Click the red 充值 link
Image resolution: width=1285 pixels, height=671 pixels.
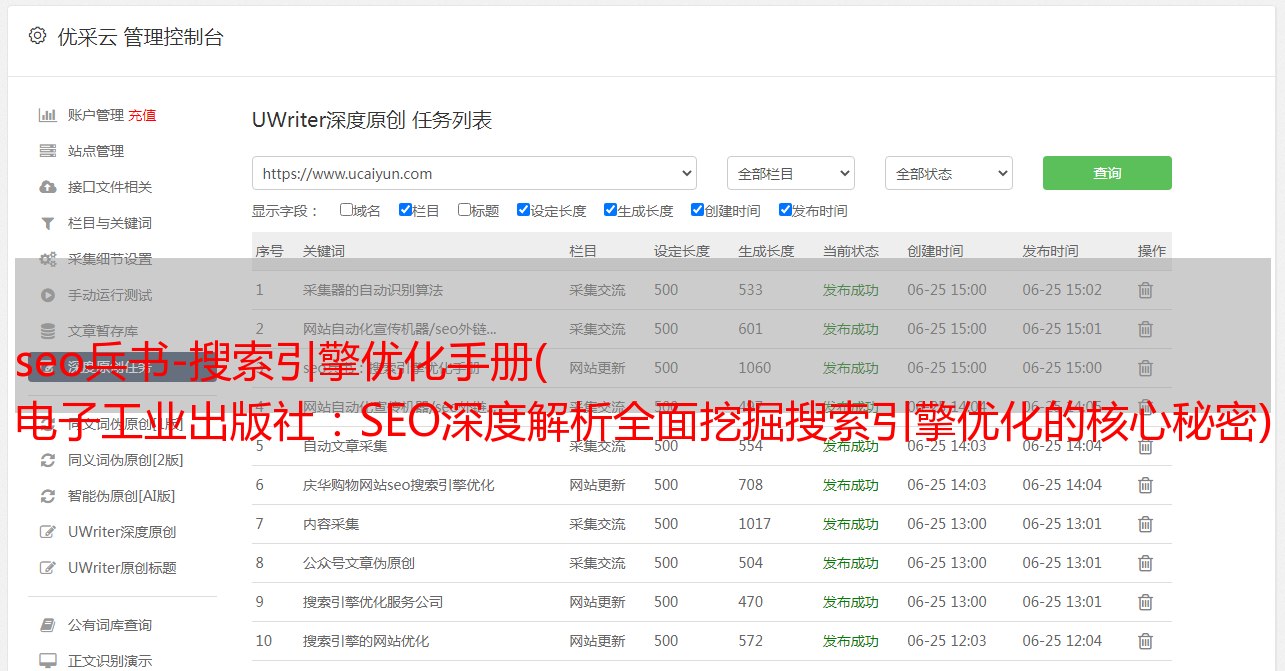(x=142, y=115)
